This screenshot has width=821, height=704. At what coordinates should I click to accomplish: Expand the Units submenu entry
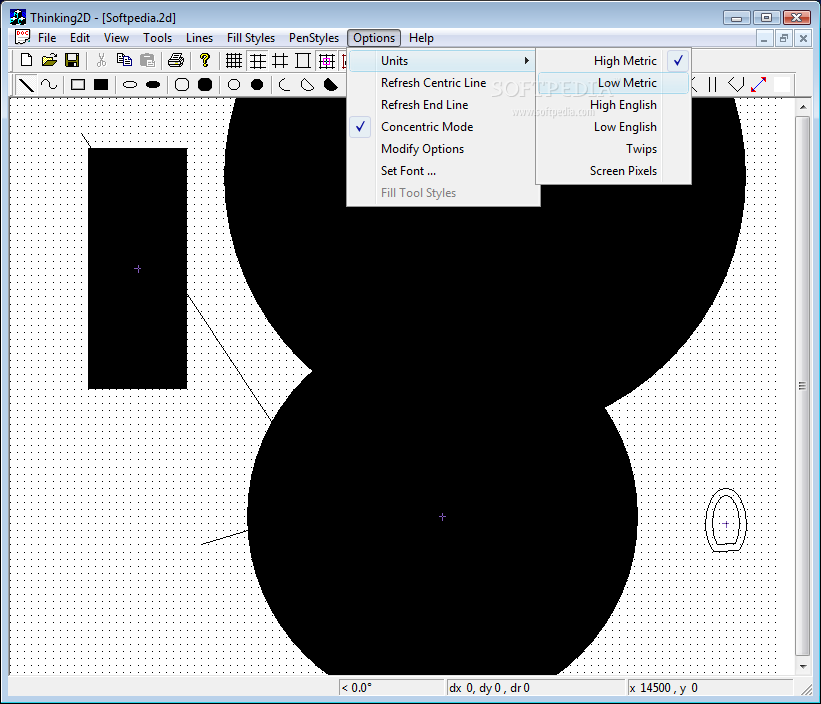(x=442, y=61)
